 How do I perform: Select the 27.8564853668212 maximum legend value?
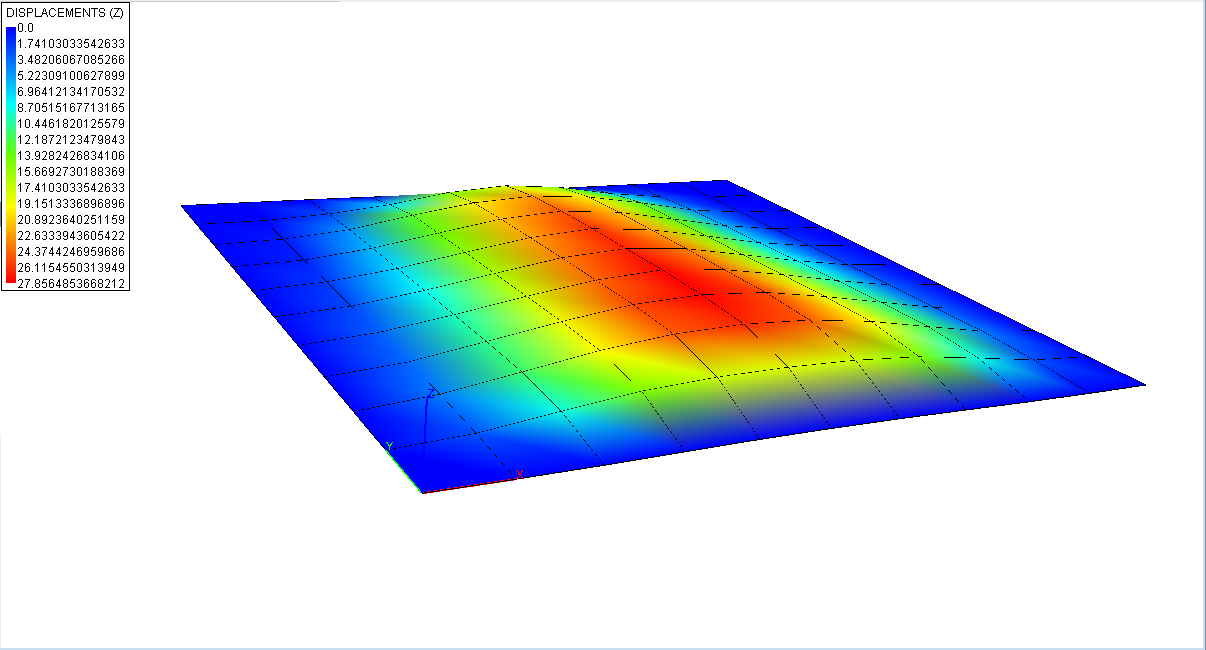[71, 284]
